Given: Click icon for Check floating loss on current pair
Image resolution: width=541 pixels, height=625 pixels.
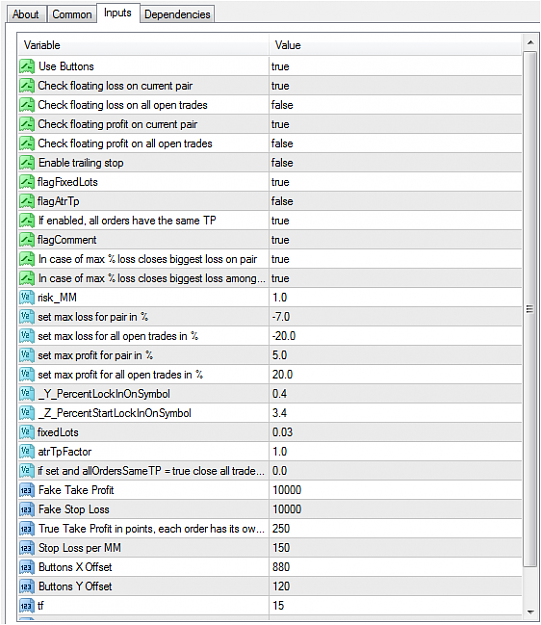Looking at the screenshot, I should click(27, 86).
